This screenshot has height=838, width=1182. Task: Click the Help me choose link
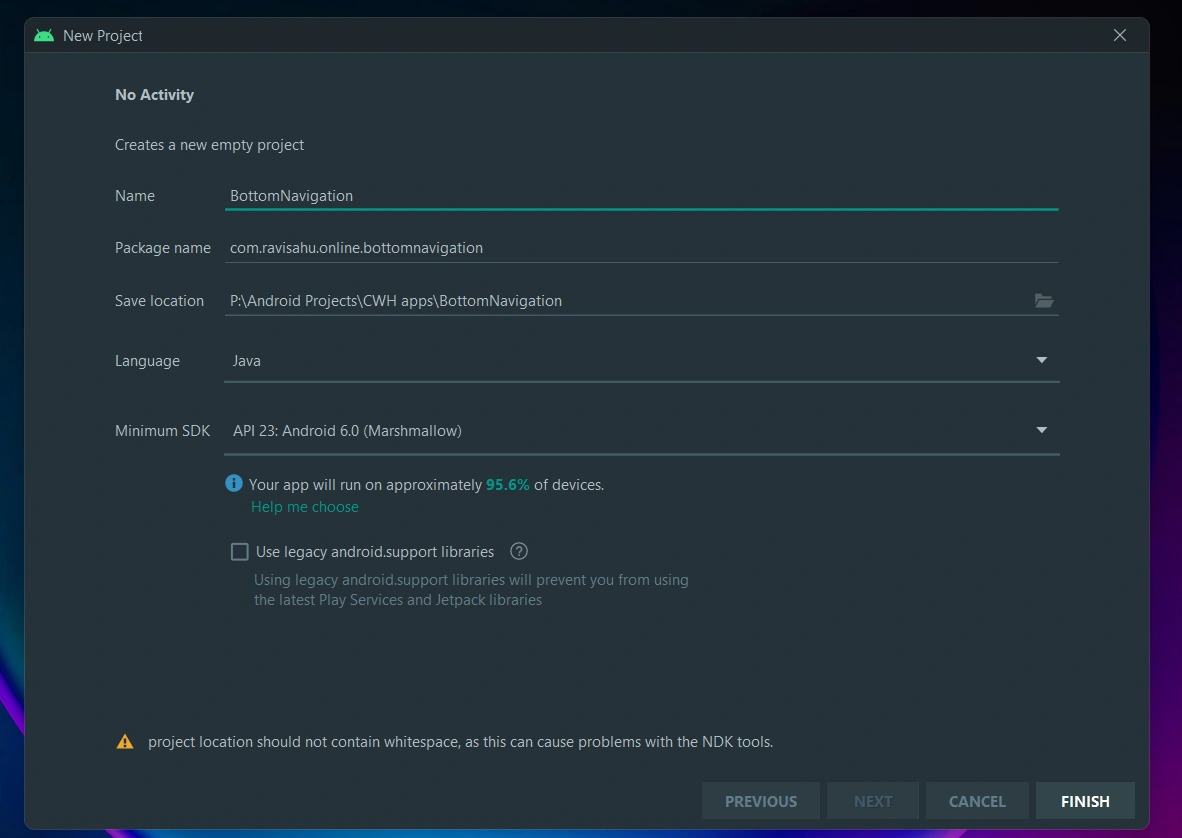click(305, 506)
